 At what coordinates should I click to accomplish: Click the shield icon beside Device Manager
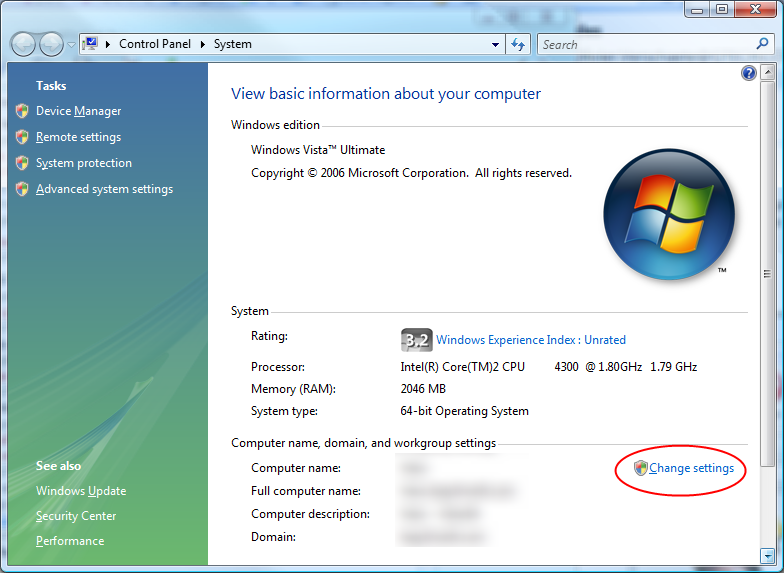tap(22, 110)
